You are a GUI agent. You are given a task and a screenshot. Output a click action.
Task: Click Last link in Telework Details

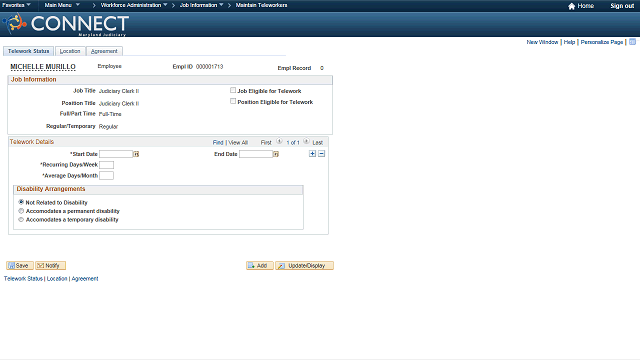[318, 142]
